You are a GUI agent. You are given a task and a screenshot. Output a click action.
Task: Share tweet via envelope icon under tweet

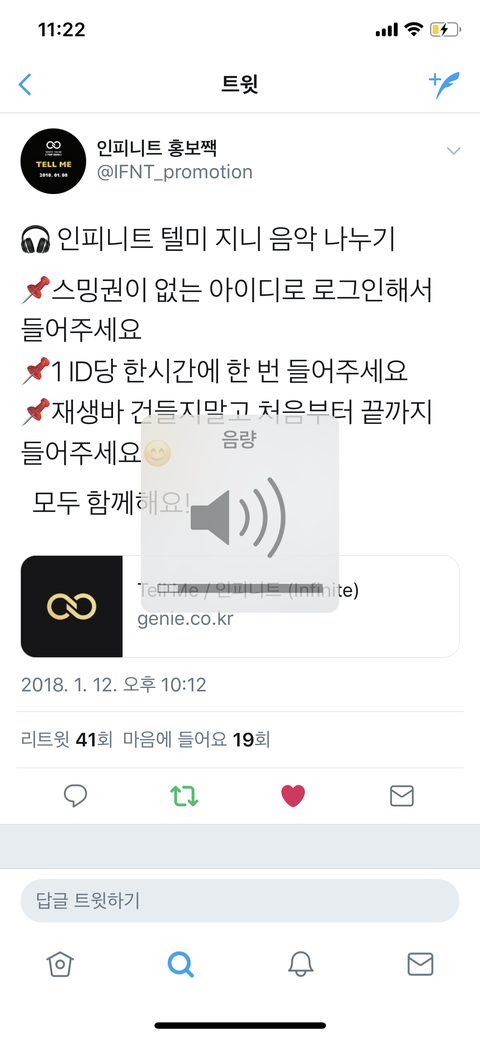click(x=402, y=795)
